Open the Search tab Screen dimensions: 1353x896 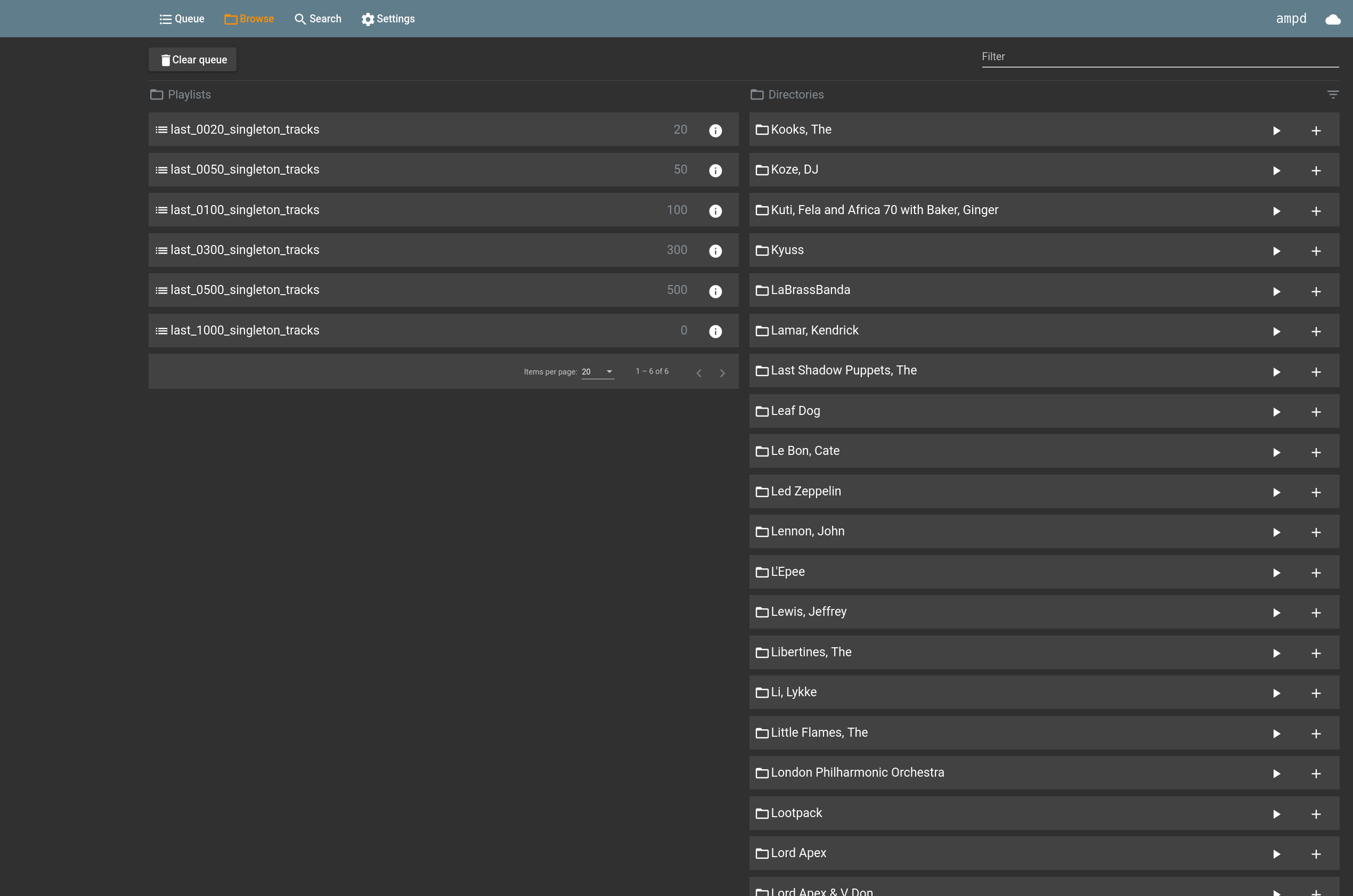(x=317, y=19)
